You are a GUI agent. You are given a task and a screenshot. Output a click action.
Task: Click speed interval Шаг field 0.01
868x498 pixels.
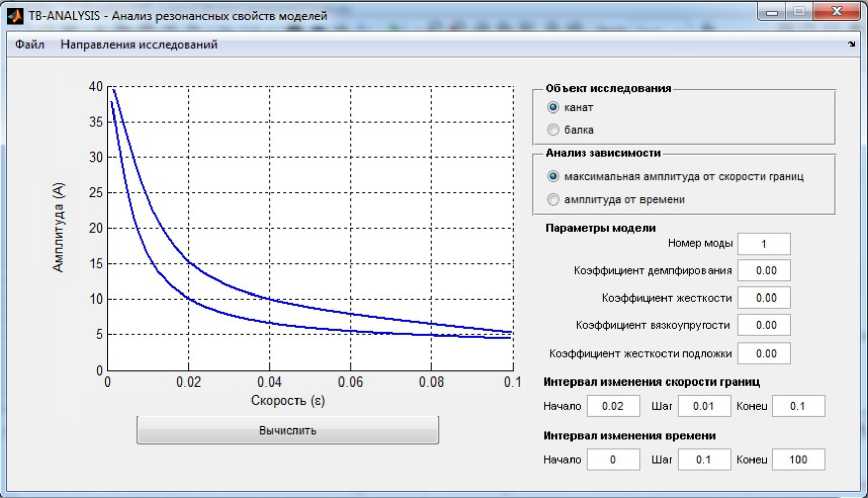(x=704, y=406)
